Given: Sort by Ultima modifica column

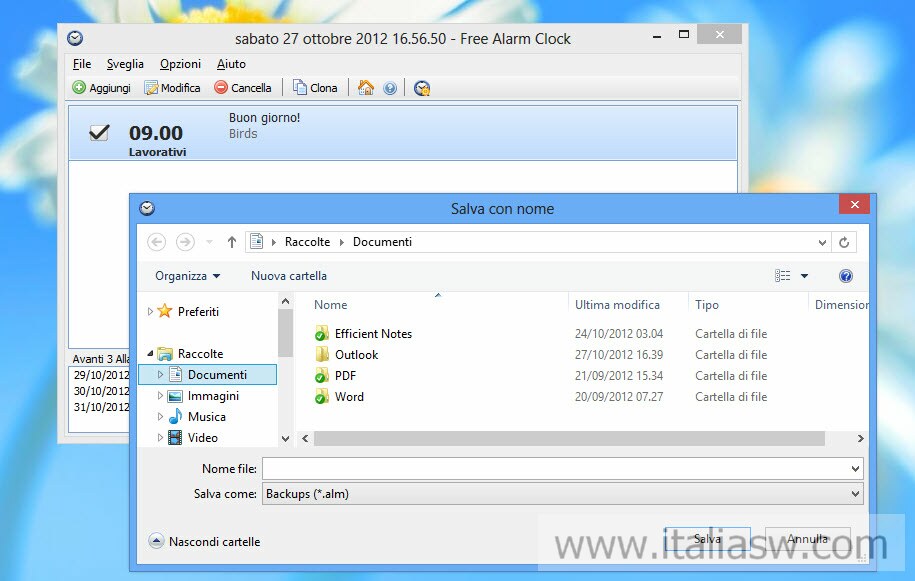Looking at the screenshot, I should pos(617,304).
